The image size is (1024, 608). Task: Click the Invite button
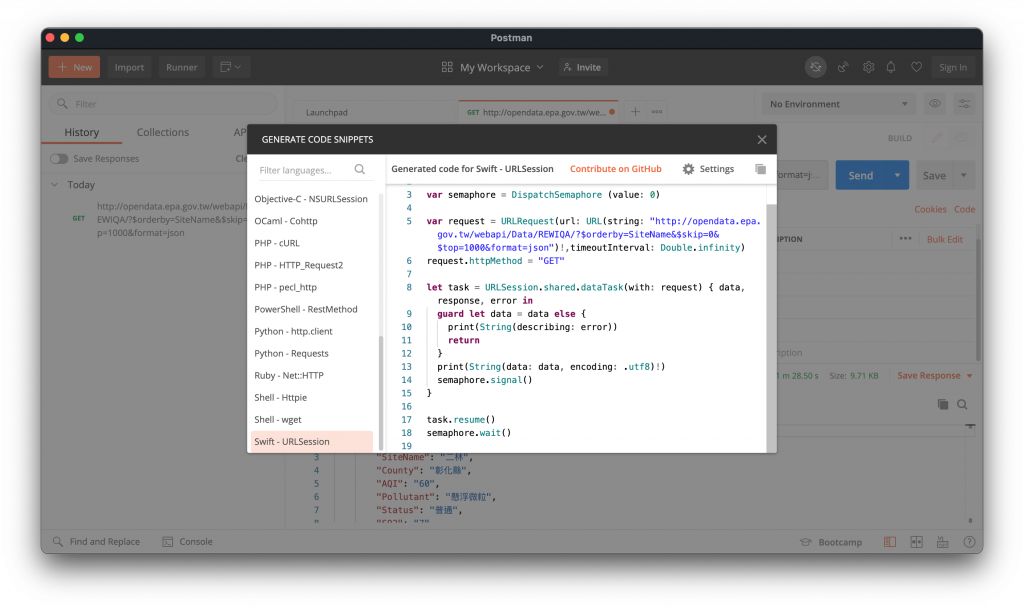pyautogui.click(x=583, y=67)
